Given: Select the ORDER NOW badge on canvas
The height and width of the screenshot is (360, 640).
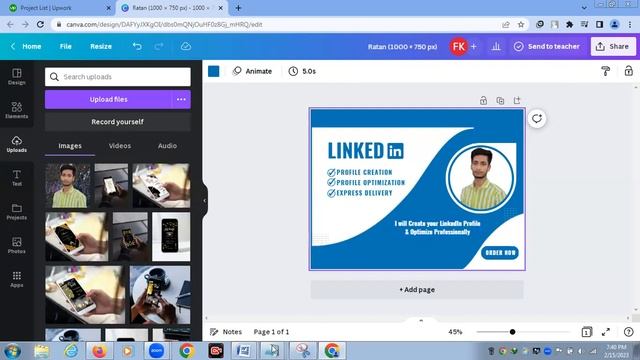Looking at the screenshot, I should [x=500, y=253].
